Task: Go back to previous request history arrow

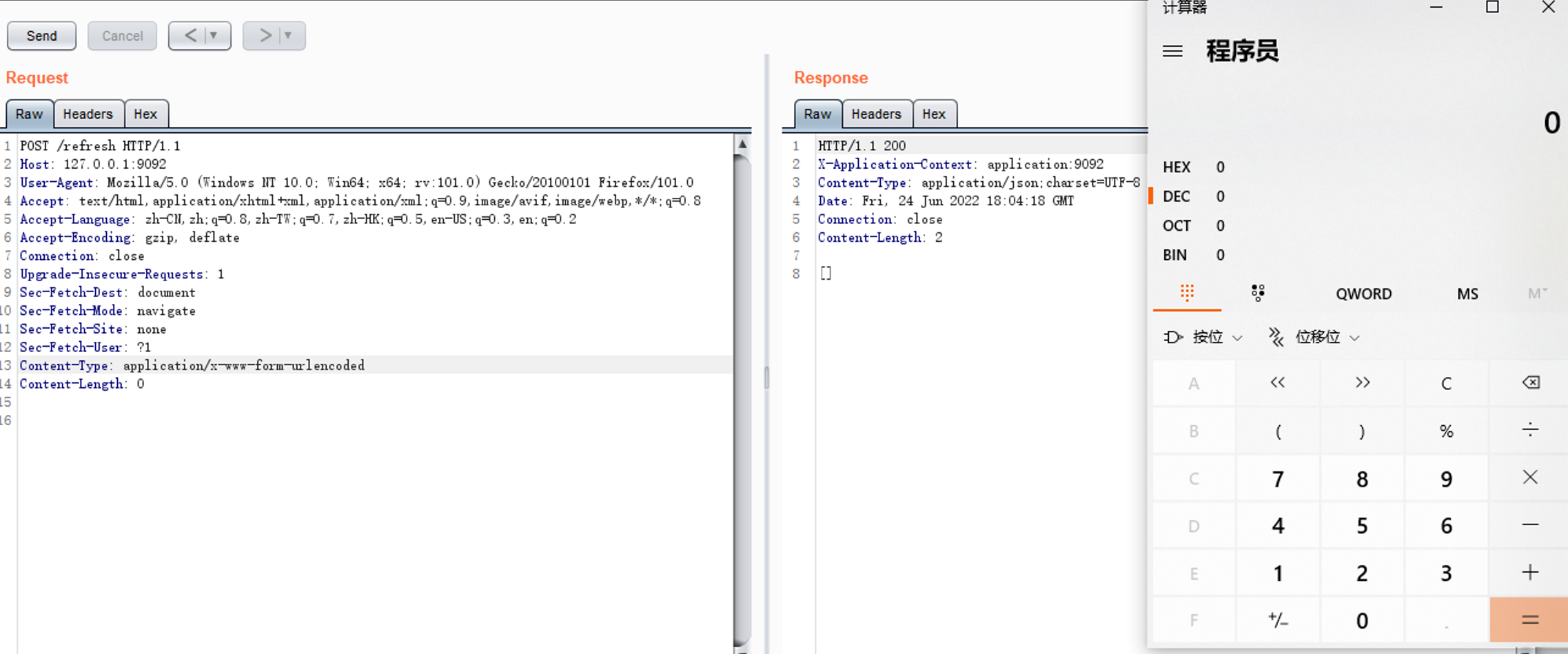Action: pyautogui.click(x=190, y=36)
